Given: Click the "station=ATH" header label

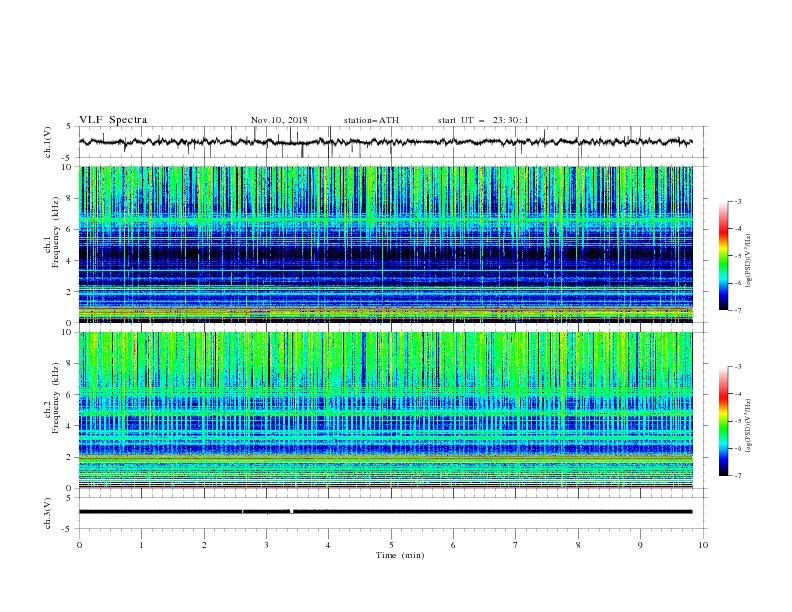Looking at the screenshot, I should pos(371,120).
